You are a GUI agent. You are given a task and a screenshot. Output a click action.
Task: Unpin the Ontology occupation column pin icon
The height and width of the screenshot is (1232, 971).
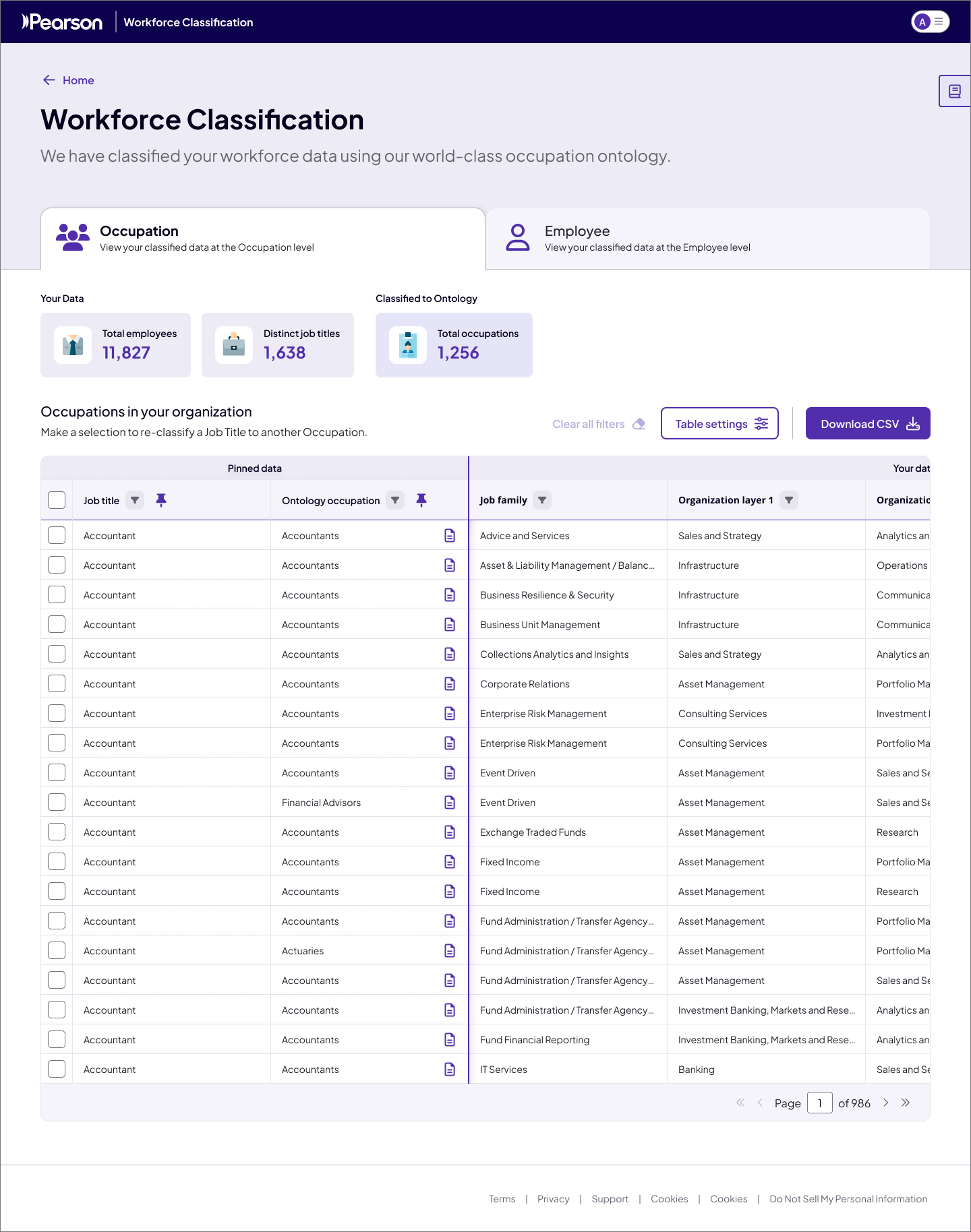tap(421, 500)
